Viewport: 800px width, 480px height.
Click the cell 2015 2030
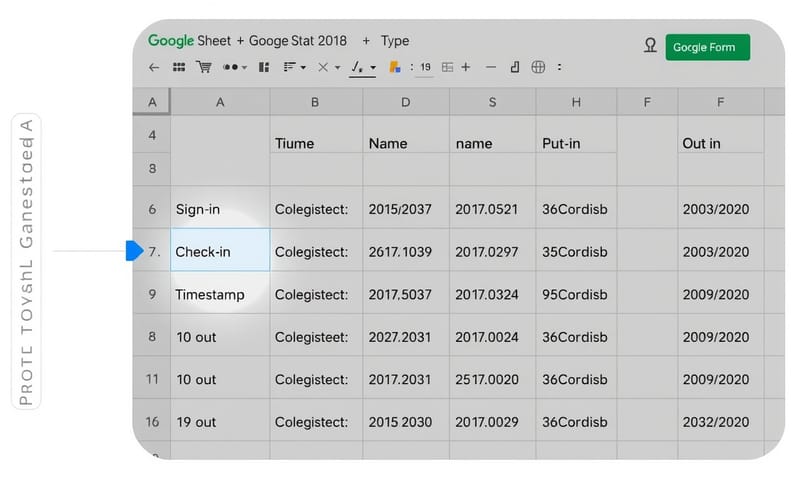tap(406, 422)
